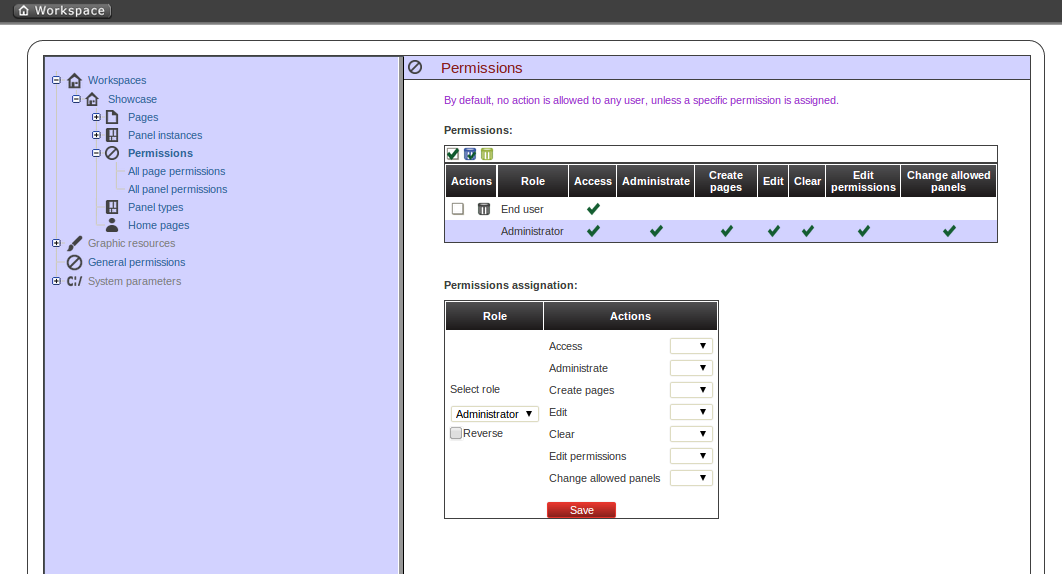The width and height of the screenshot is (1062, 574).
Task: Open the Select role Administrator dropdown
Action: click(x=494, y=414)
